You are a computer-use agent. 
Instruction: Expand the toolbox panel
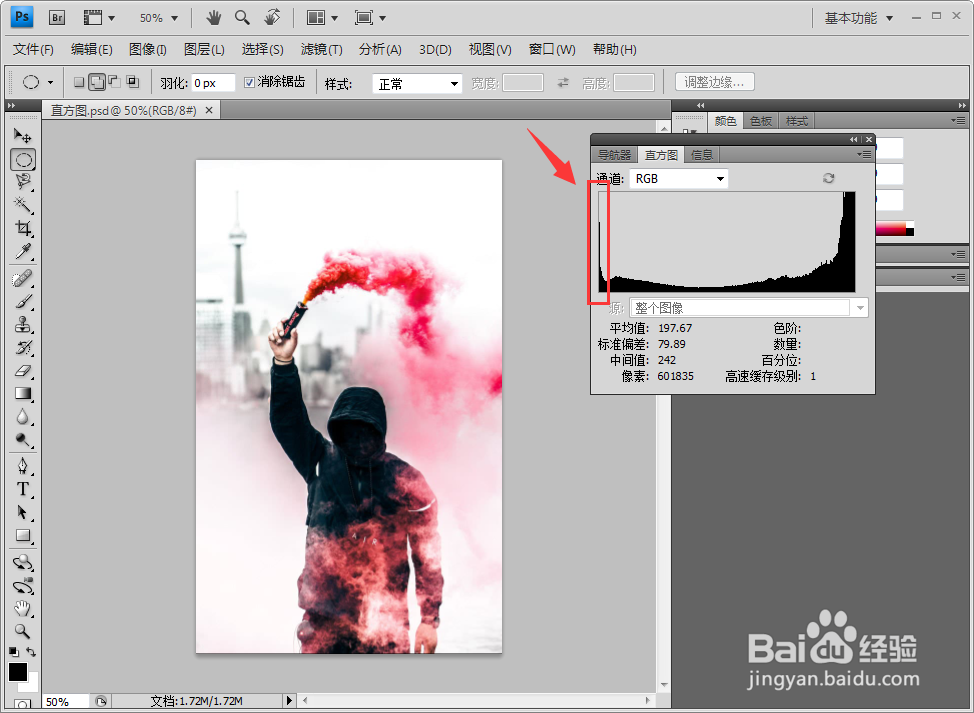(11, 106)
